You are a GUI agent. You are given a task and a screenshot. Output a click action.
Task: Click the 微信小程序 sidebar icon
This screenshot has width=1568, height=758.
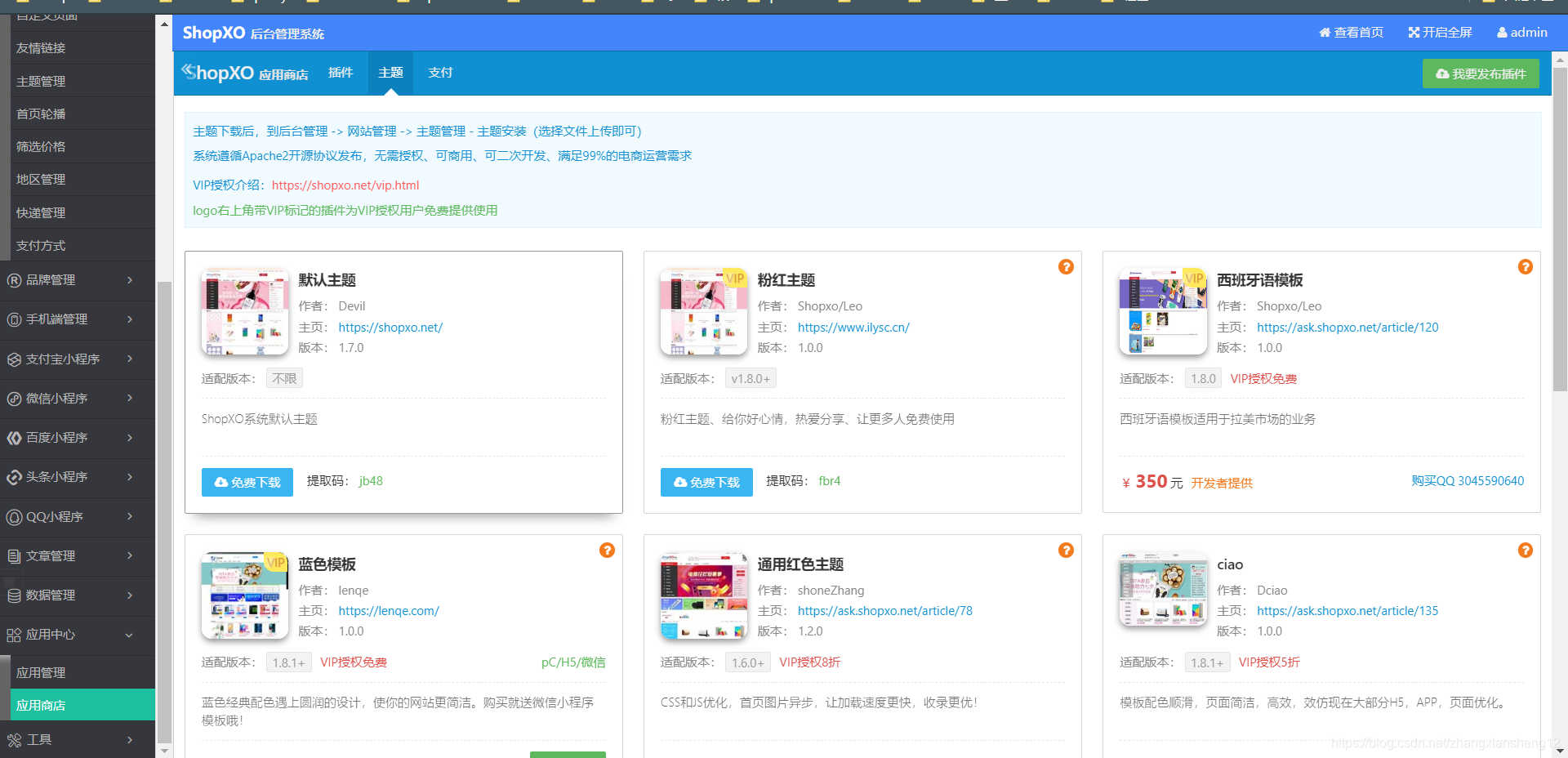pyautogui.click(x=14, y=399)
